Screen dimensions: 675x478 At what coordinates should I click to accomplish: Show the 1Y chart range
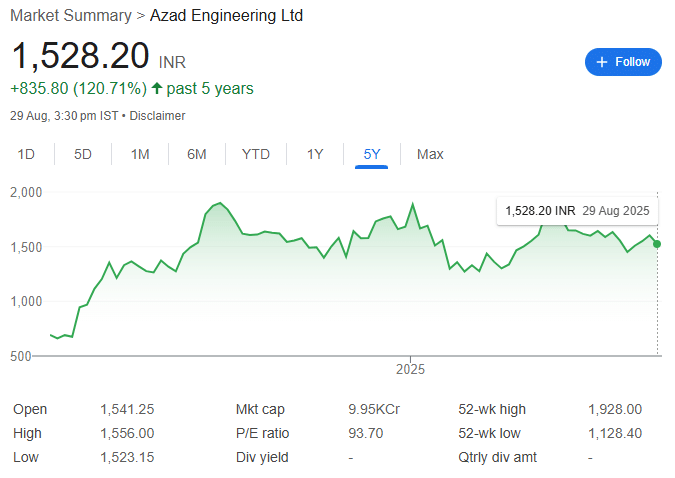pyautogui.click(x=315, y=154)
